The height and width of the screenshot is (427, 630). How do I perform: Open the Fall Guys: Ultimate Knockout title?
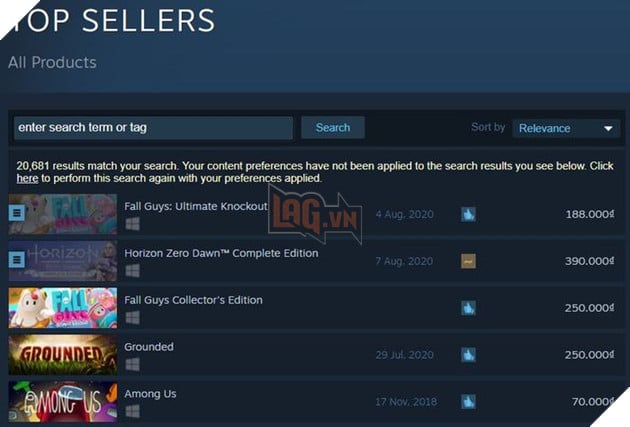click(x=196, y=206)
